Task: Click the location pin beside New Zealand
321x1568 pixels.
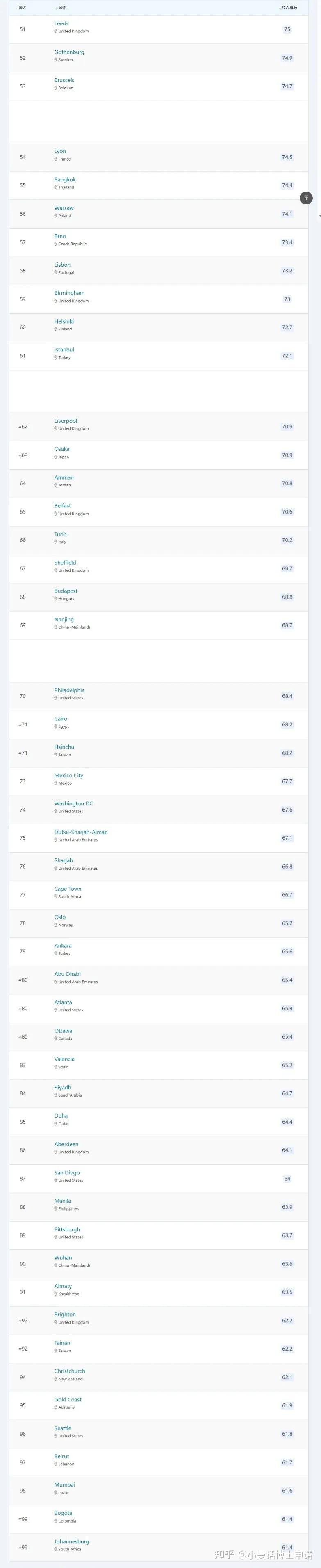Action: [56, 1379]
